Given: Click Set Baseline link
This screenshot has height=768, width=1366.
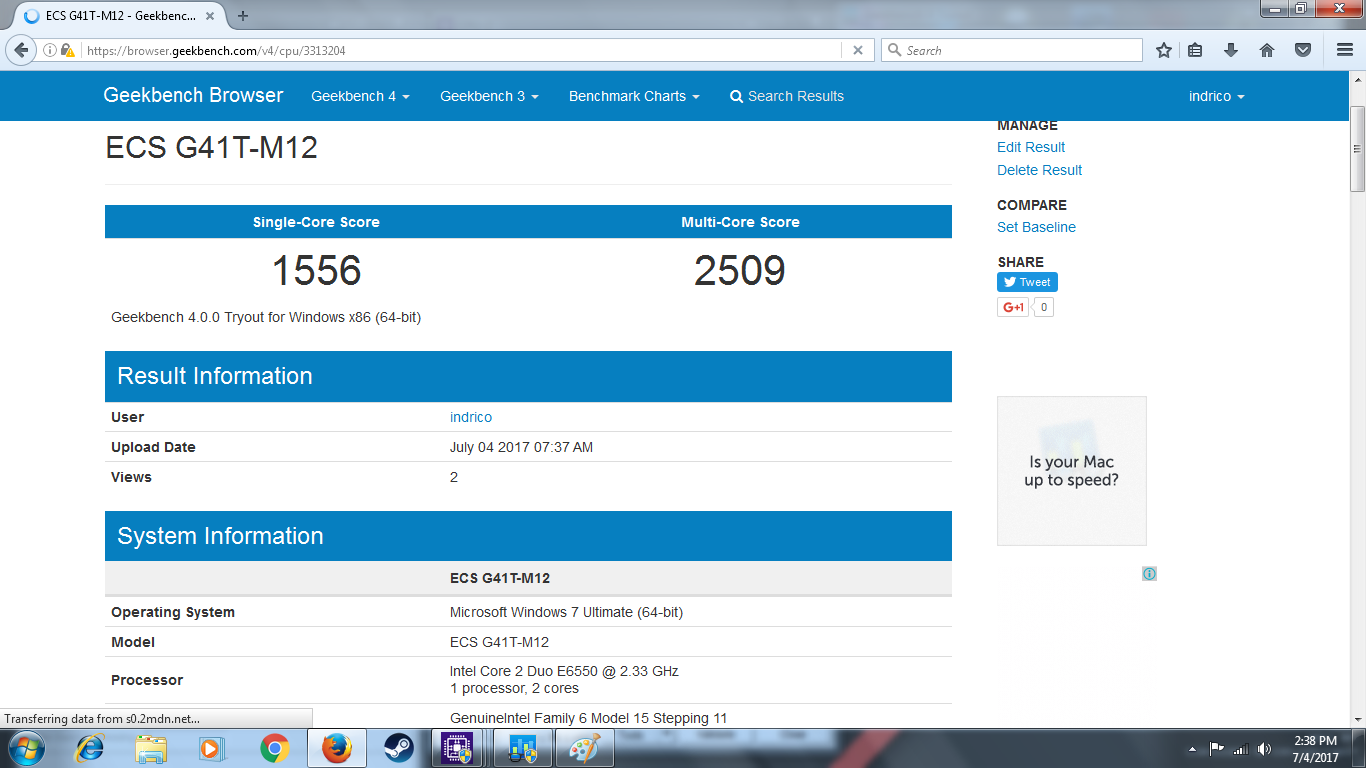Looking at the screenshot, I should coord(1036,227).
